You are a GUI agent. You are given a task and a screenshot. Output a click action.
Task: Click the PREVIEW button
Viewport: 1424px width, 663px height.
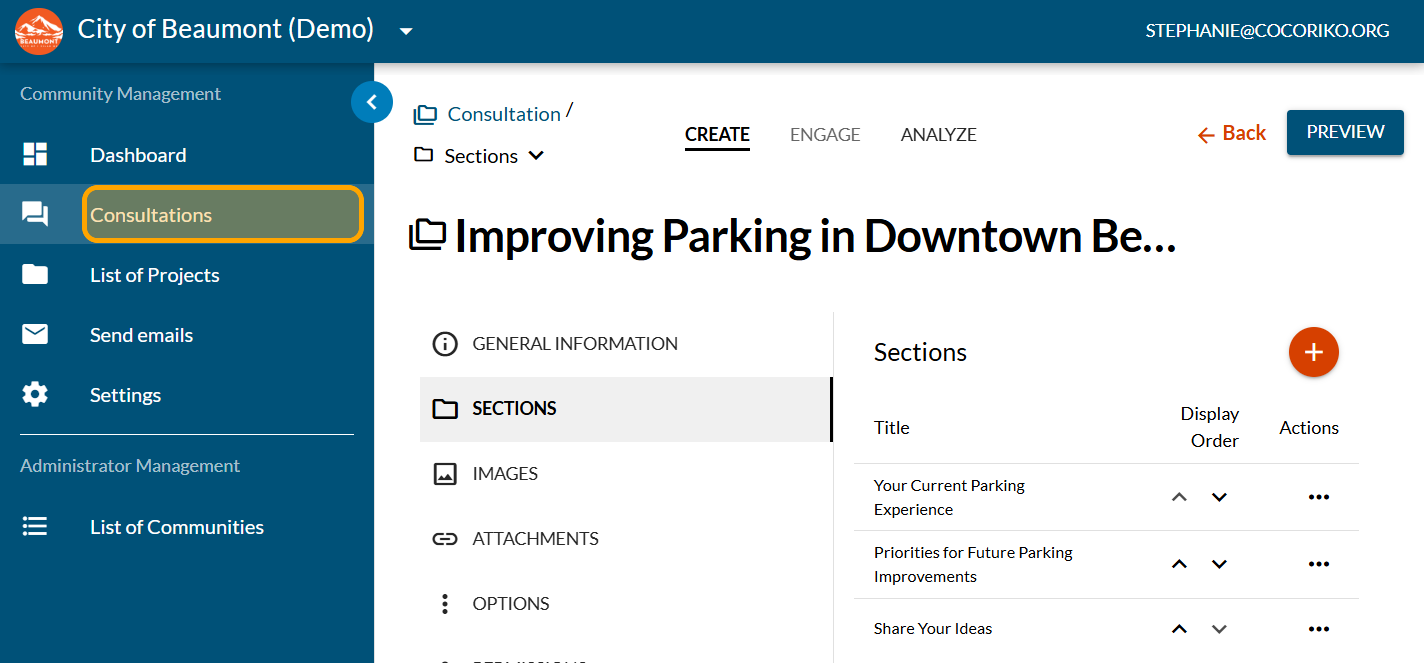[x=1344, y=133]
